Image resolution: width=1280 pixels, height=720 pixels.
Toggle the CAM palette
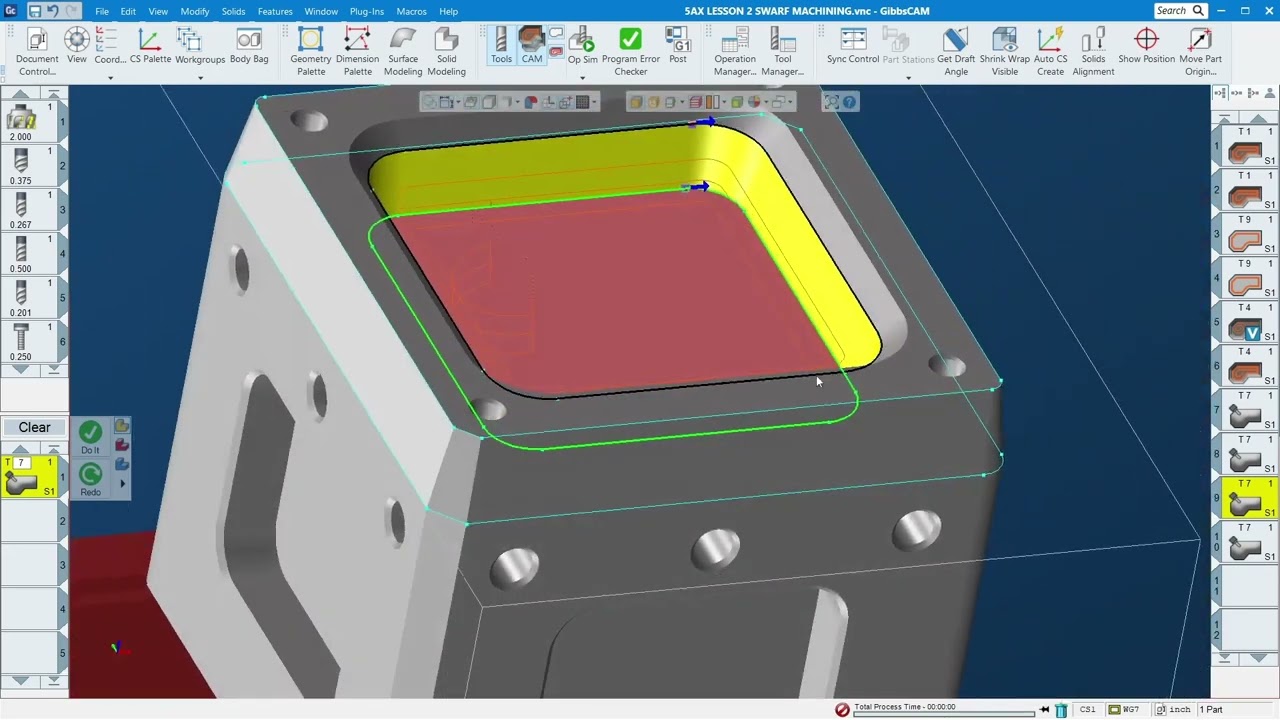(x=532, y=46)
